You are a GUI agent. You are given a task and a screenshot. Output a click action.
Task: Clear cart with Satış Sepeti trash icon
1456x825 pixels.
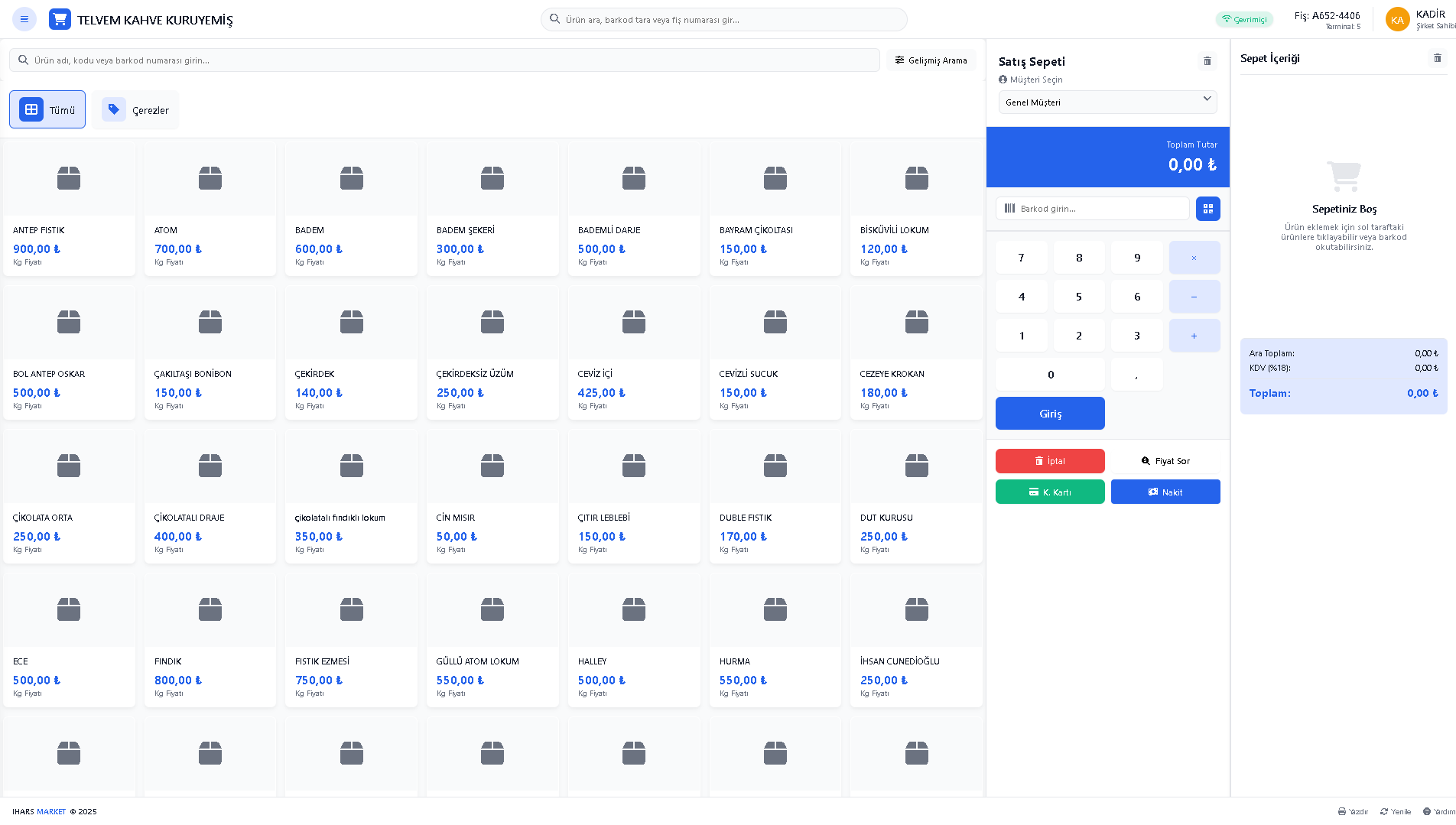tap(1207, 61)
